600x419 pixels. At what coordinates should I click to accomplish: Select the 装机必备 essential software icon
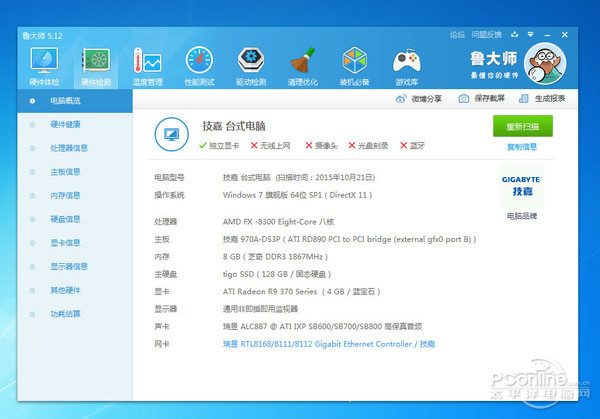pos(355,62)
